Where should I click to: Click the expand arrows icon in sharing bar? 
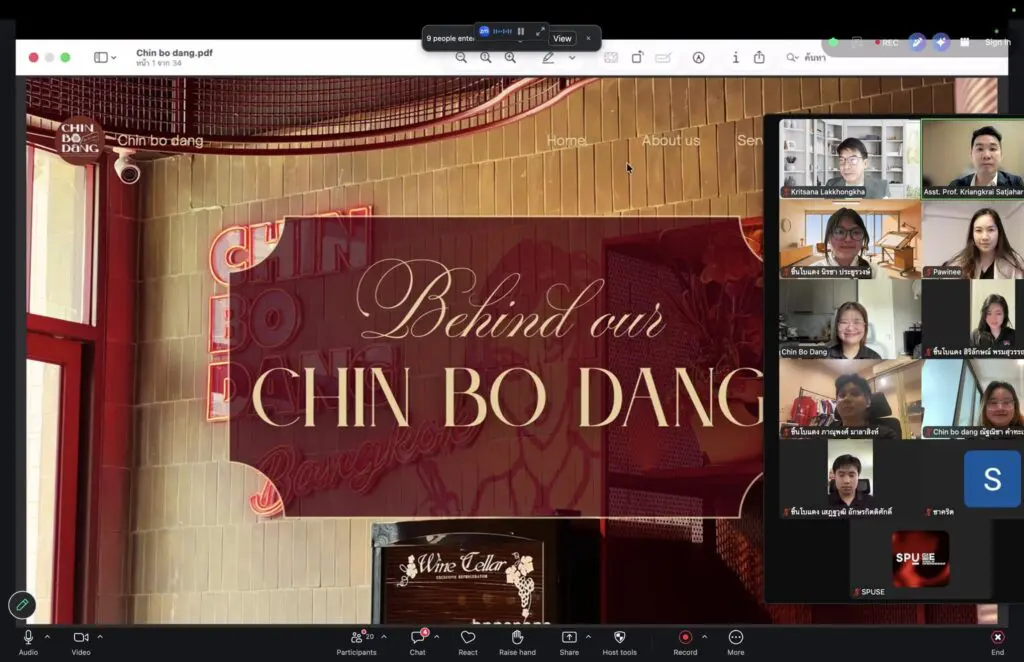(540, 31)
